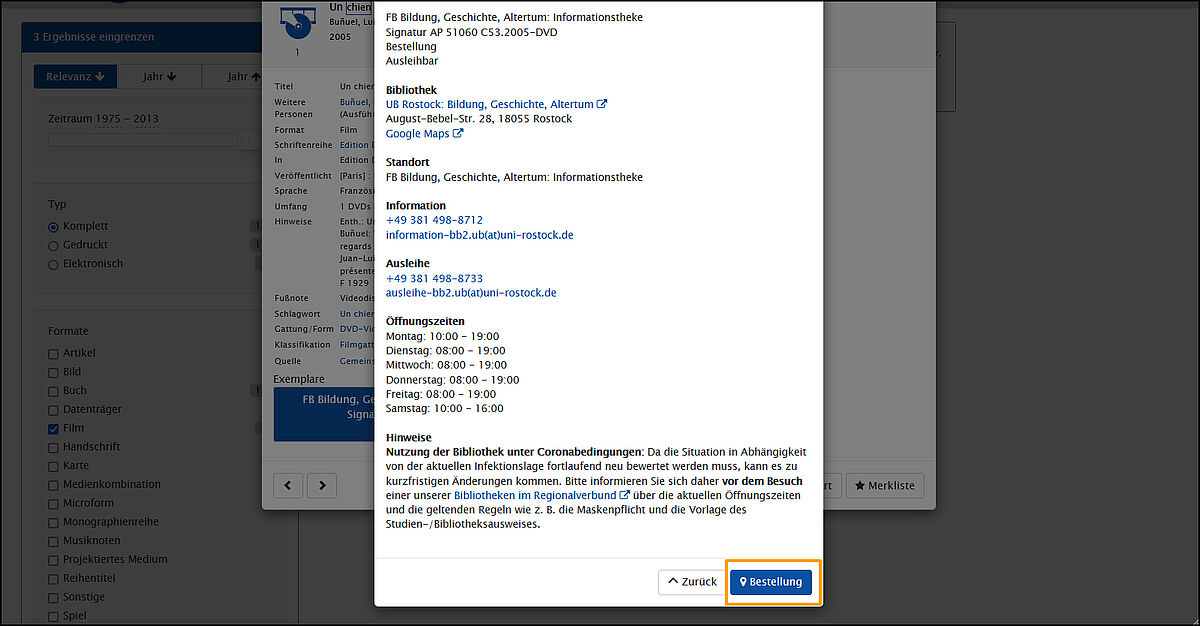The height and width of the screenshot is (626, 1200).
Task: Click the 'Öffnungszeiten' heading text
Action: [x=425, y=322]
